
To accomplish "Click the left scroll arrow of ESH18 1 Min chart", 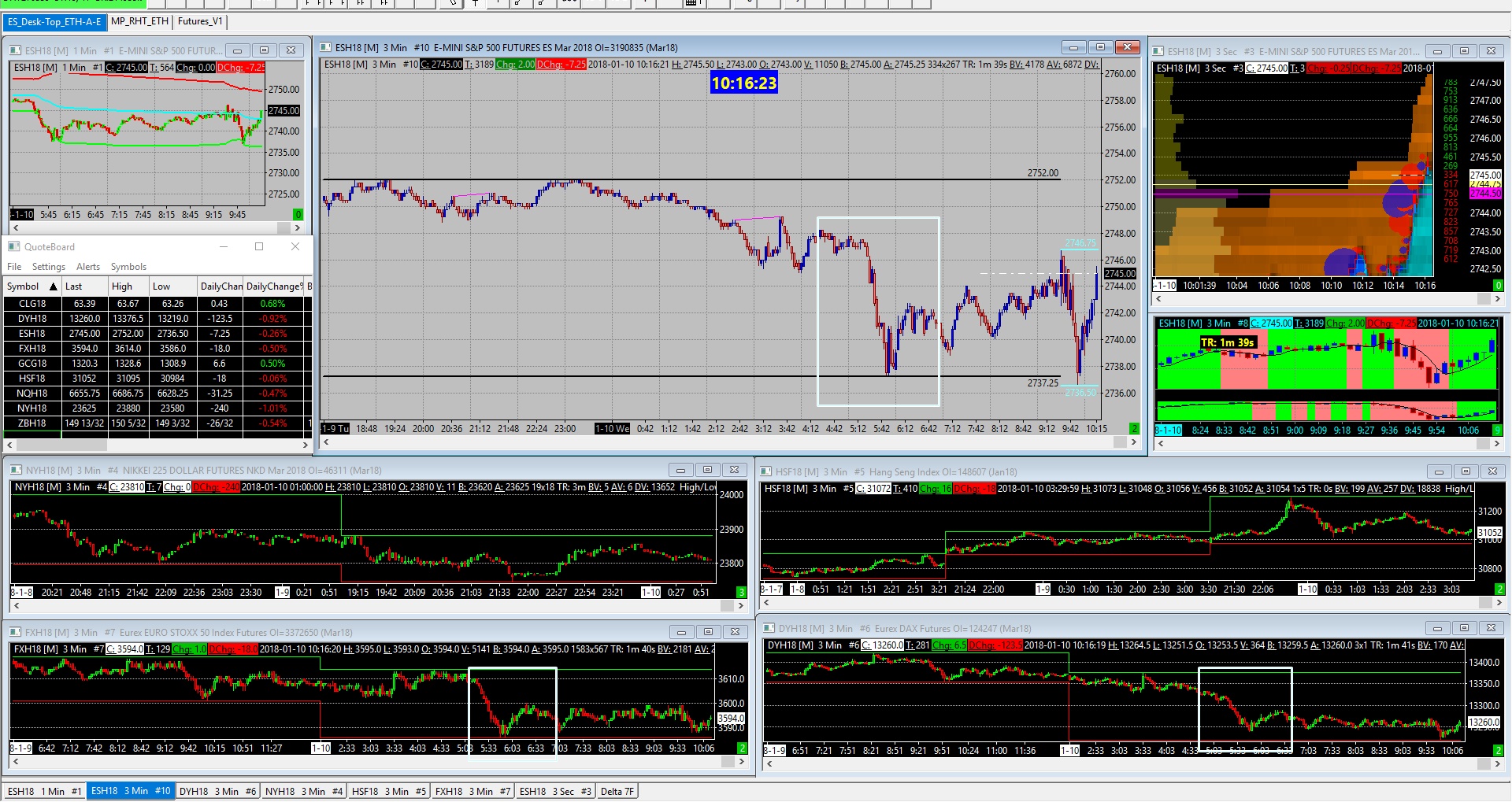I will [15, 227].
